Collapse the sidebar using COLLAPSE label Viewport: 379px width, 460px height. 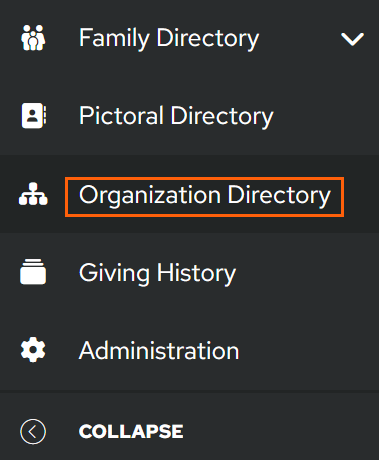coord(131,432)
